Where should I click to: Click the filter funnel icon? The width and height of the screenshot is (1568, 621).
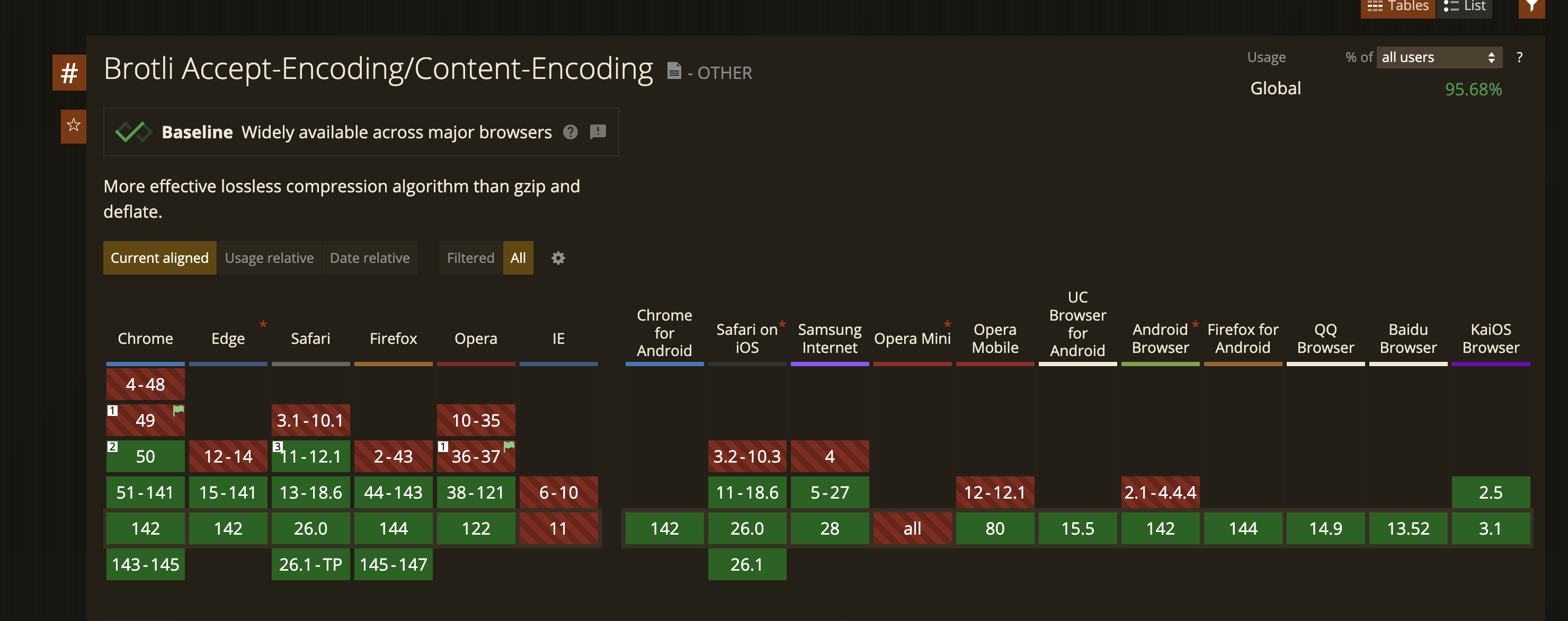[x=1531, y=7]
